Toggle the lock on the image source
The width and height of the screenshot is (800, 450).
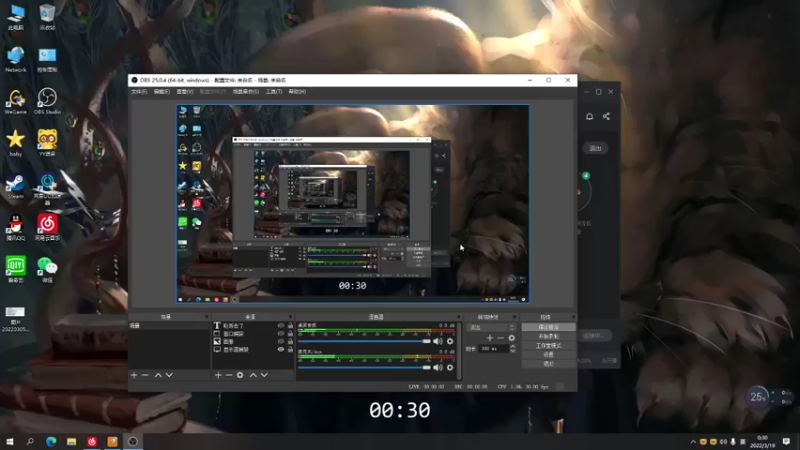(x=290, y=341)
